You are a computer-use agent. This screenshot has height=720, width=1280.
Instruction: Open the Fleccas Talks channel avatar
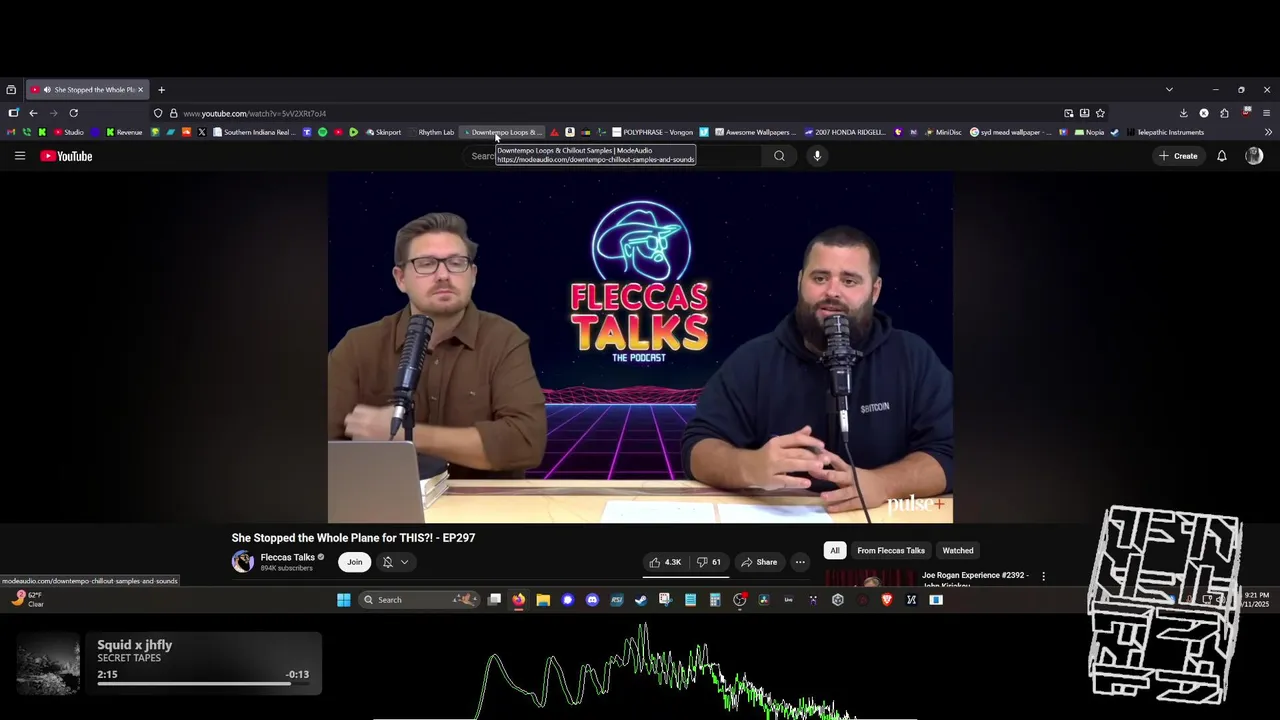[x=243, y=562]
